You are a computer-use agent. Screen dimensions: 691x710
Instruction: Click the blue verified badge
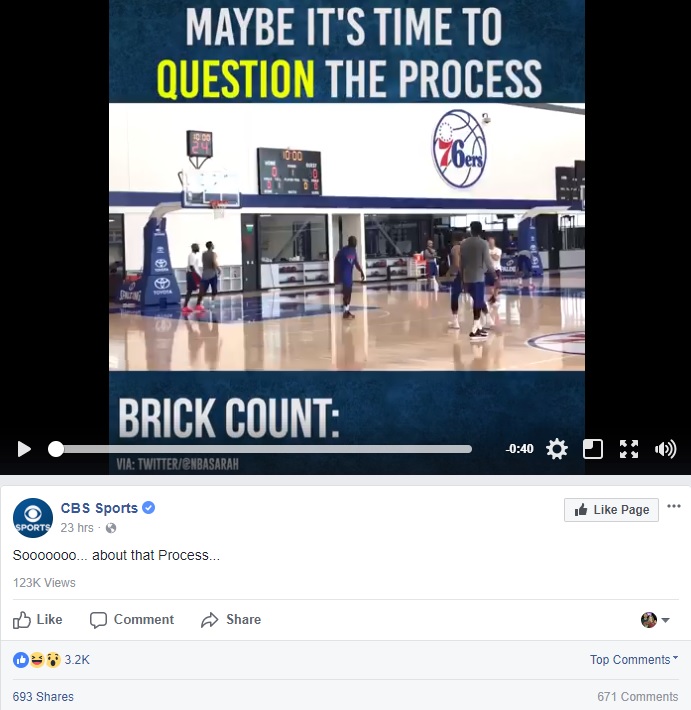(149, 508)
